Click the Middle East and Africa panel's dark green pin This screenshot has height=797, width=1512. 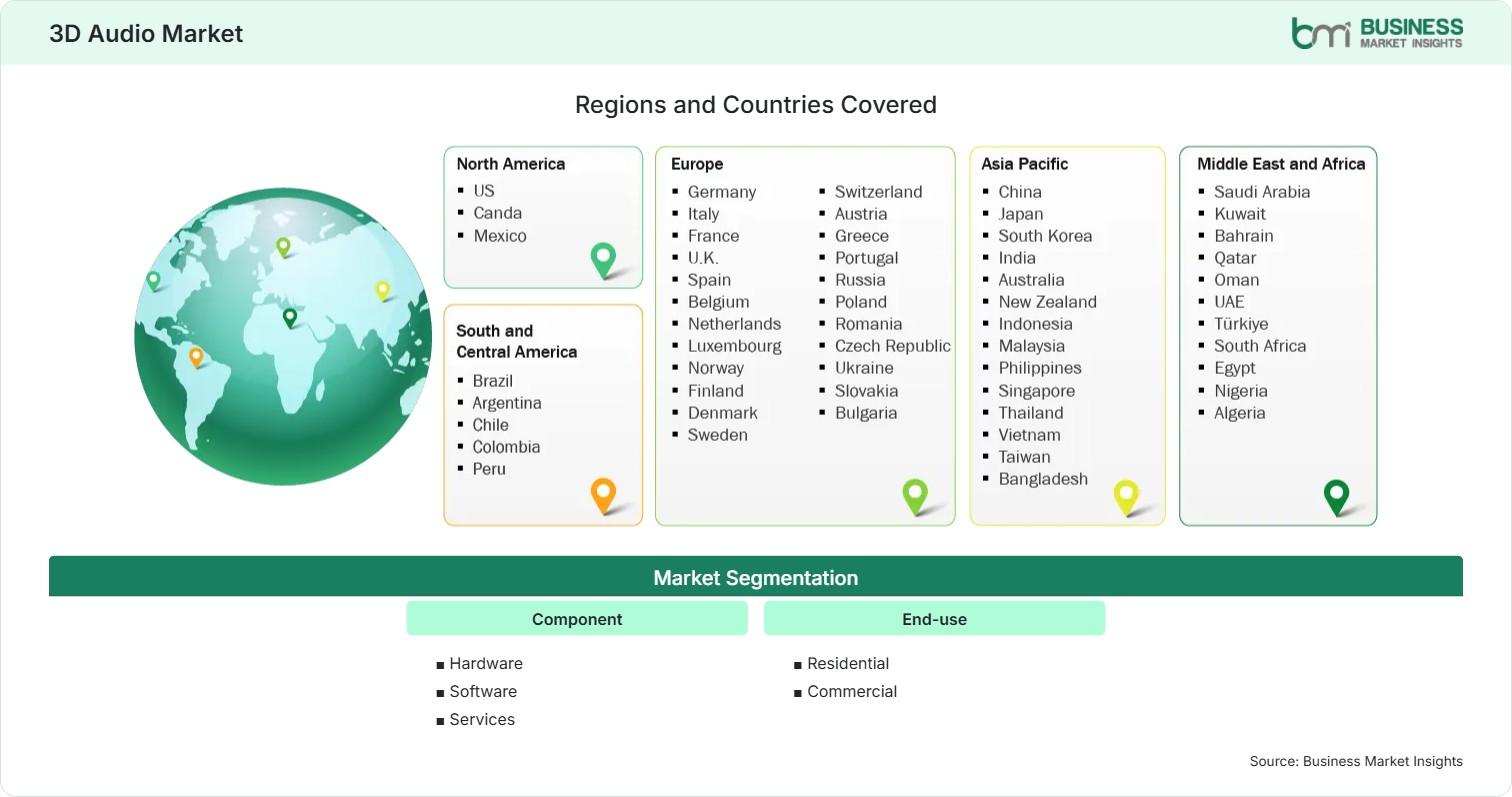[1336, 496]
